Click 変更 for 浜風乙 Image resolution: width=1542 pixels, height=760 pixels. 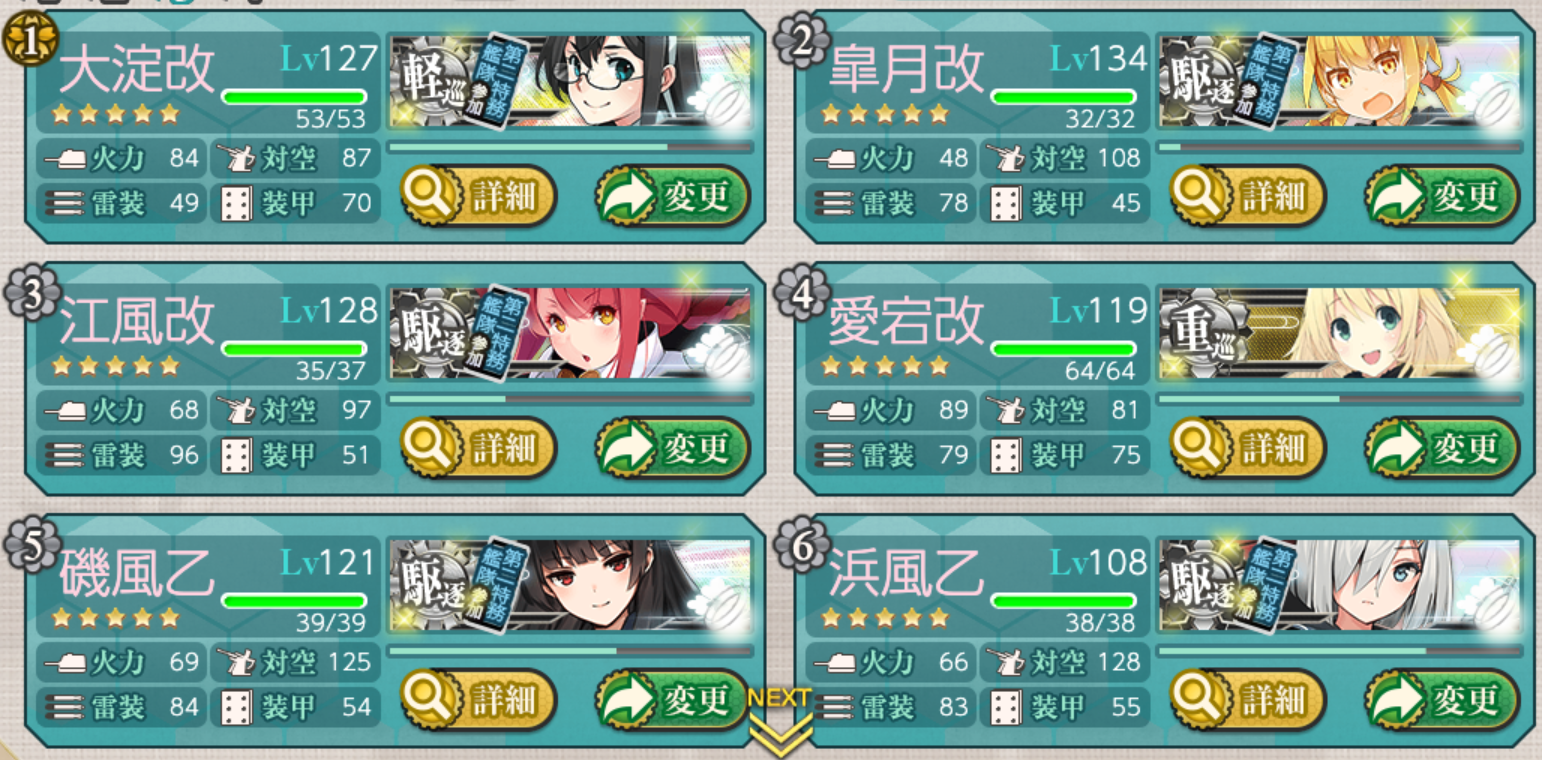coord(1442,700)
